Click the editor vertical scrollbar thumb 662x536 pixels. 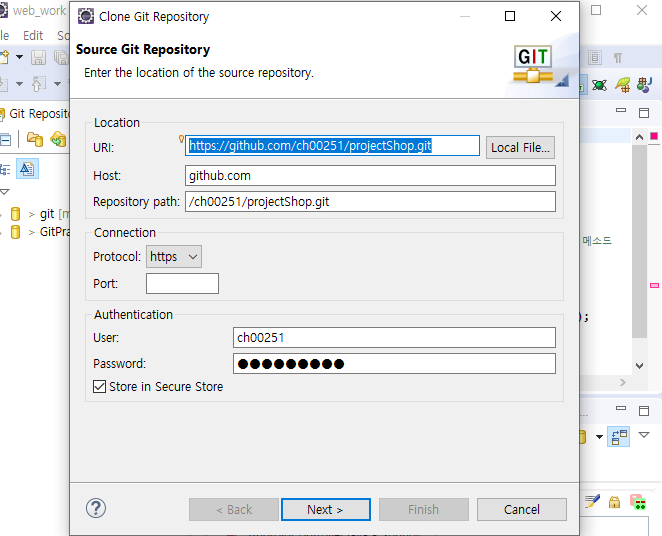click(x=639, y=241)
